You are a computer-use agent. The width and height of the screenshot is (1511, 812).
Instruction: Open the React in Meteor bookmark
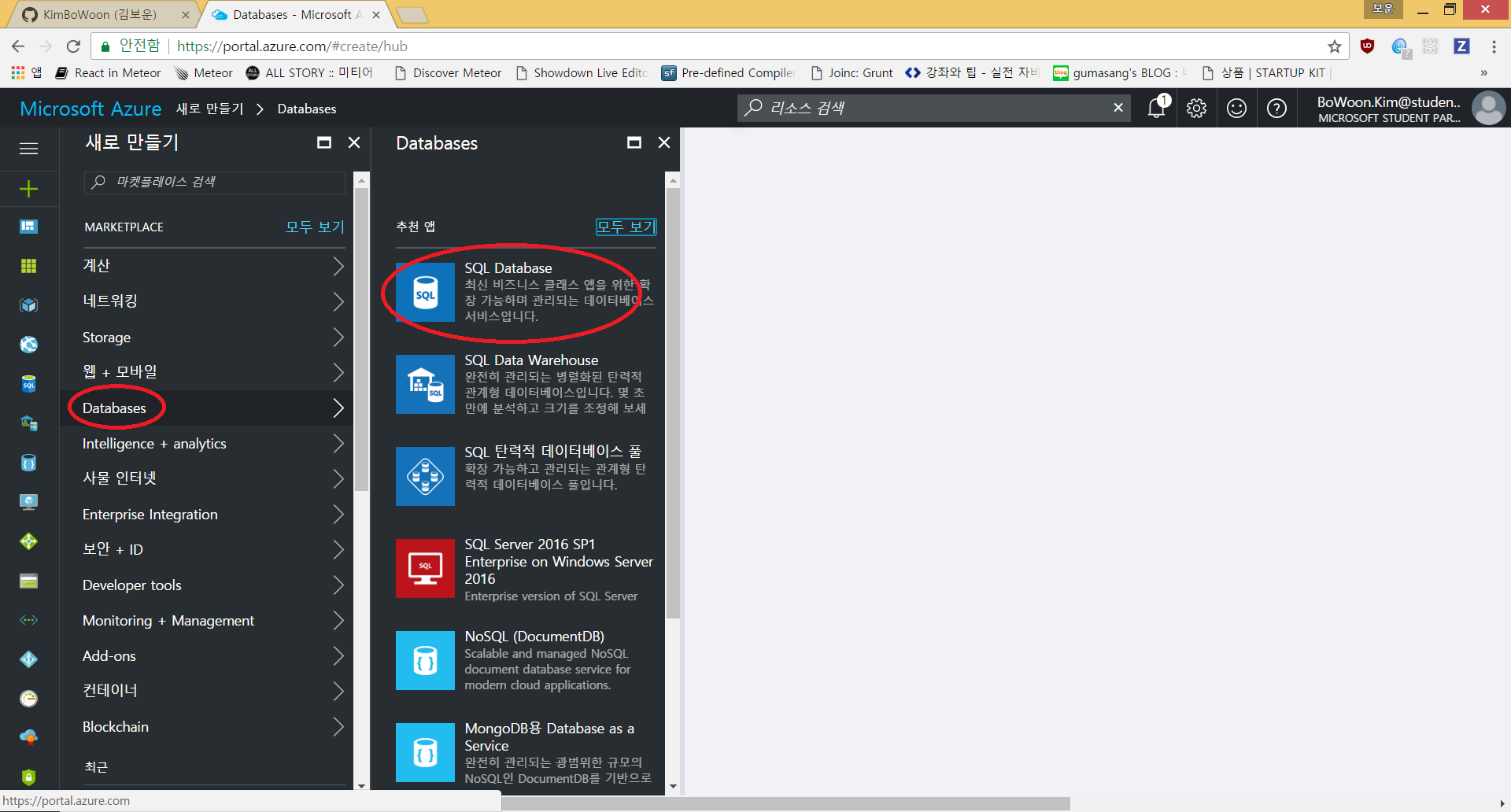[x=108, y=73]
